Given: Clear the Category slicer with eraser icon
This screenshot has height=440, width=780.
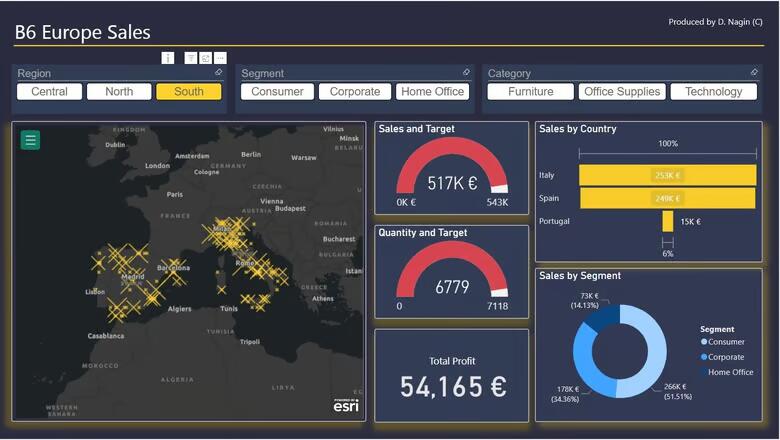Looking at the screenshot, I should pos(753,73).
